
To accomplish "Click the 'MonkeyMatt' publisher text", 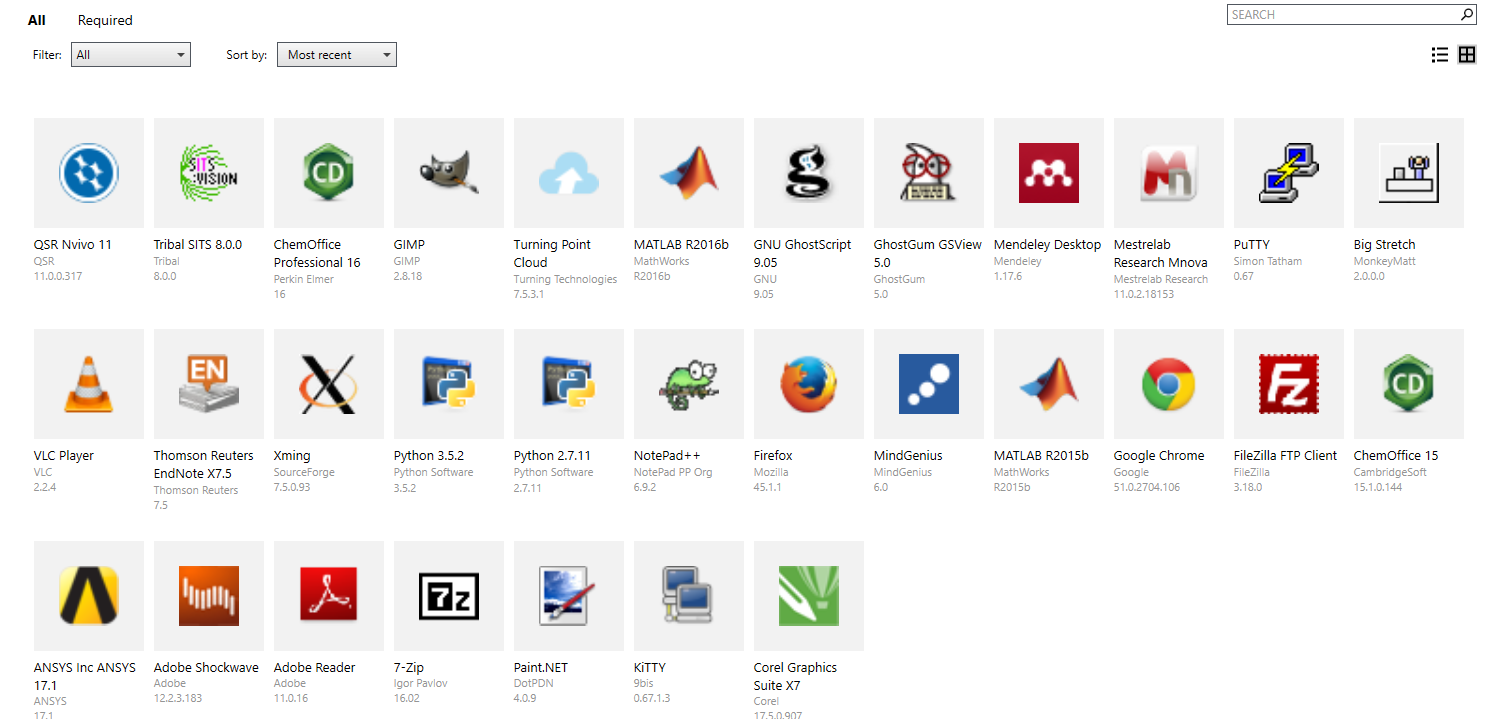I will point(1385,261).
